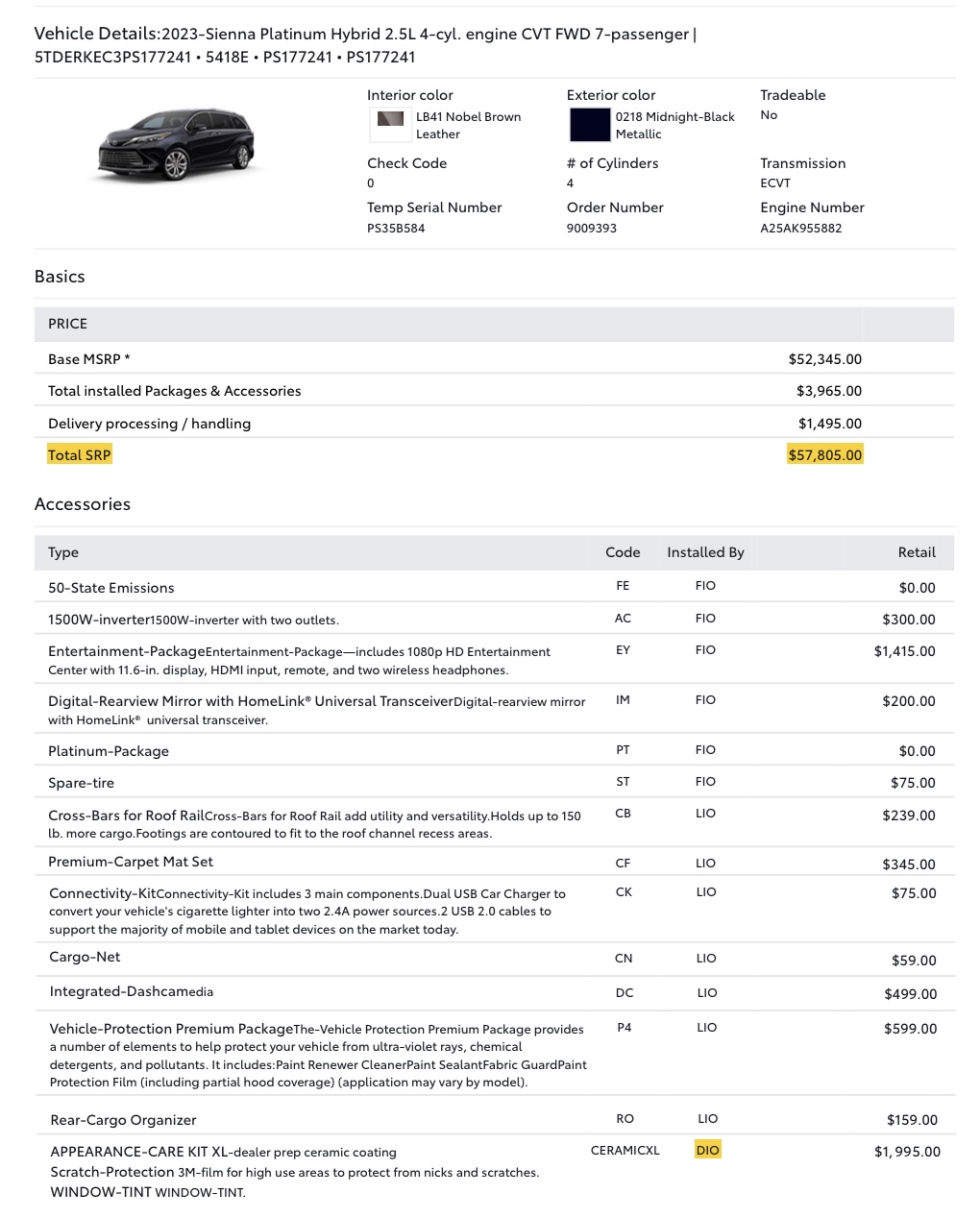Click the inverter price '$300.00'
Image resolution: width=980 pixels, height=1218 pixels.
click(909, 620)
